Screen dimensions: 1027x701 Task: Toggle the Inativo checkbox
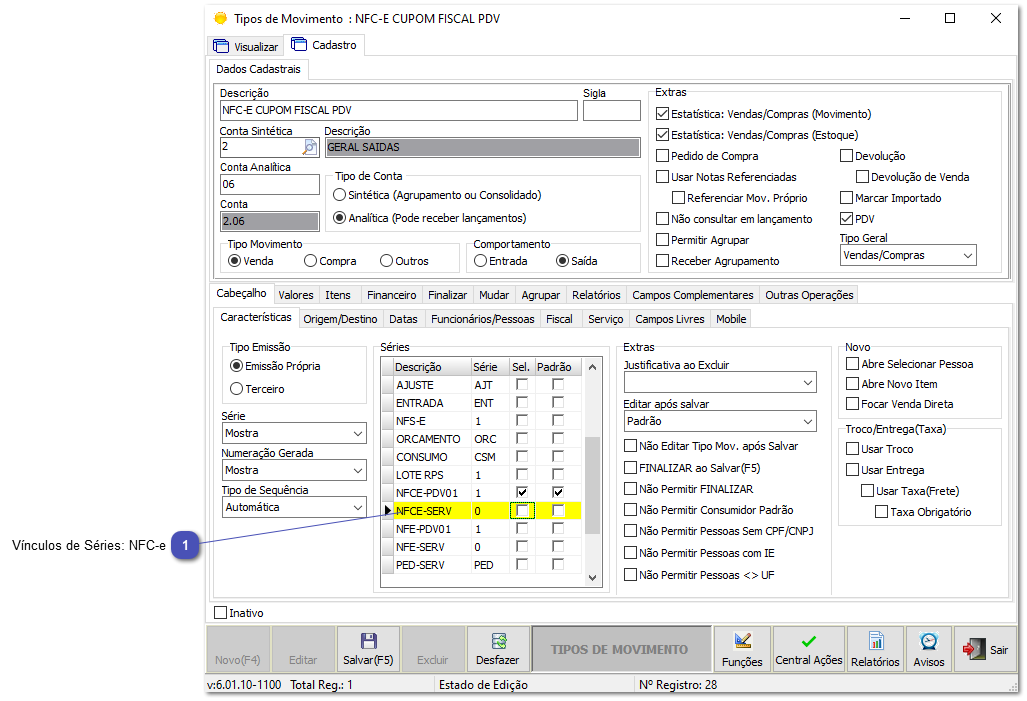point(223,613)
